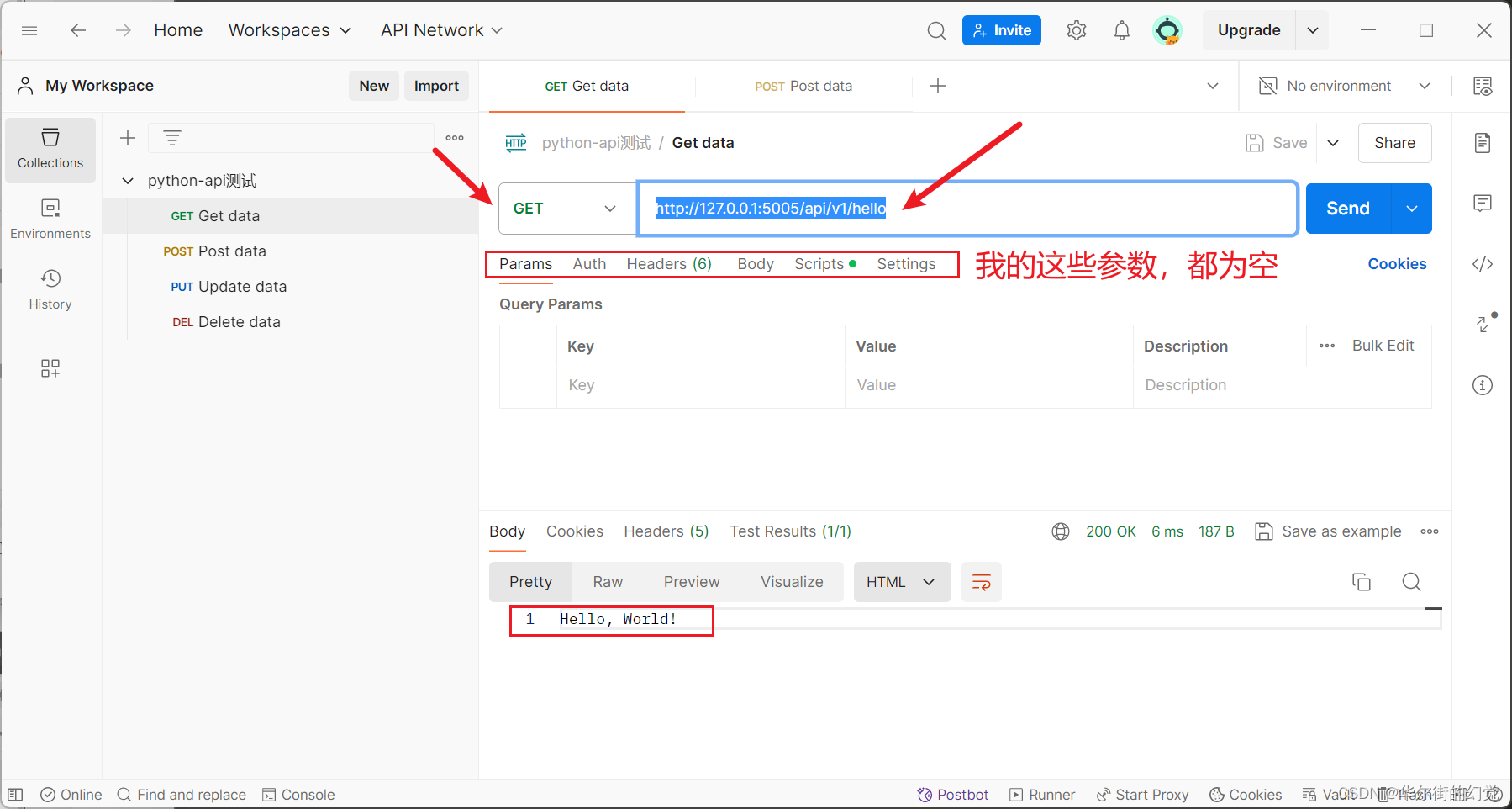Click the query param Key field
Image resolution: width=1512 pixels, height=809 pixels.
click(x=700, y=385)
